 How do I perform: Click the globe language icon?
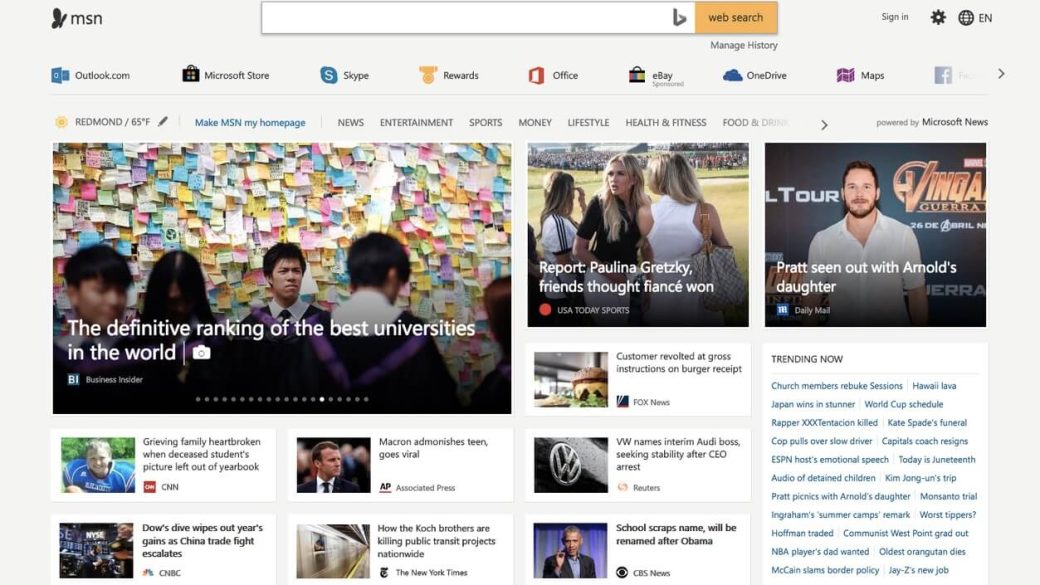coord(966,18)
